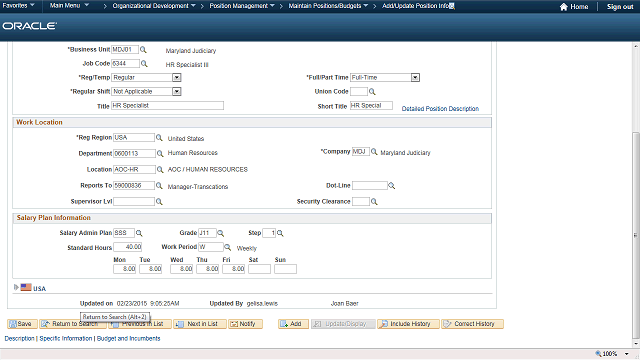Open lookup icon for Dot-Line field

click(391, 186)
